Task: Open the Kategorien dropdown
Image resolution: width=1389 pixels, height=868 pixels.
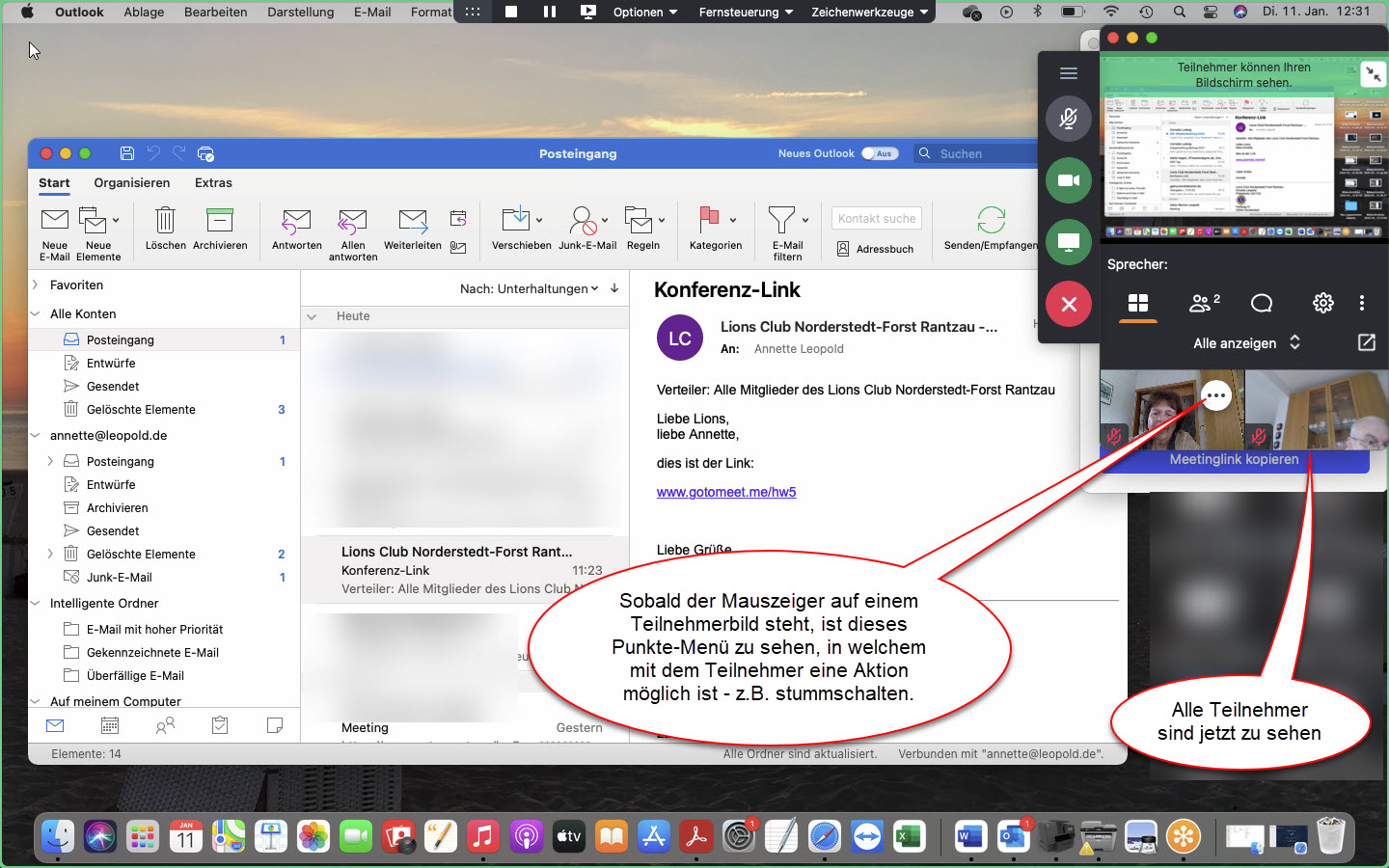Action: click(x=733, y=220)
